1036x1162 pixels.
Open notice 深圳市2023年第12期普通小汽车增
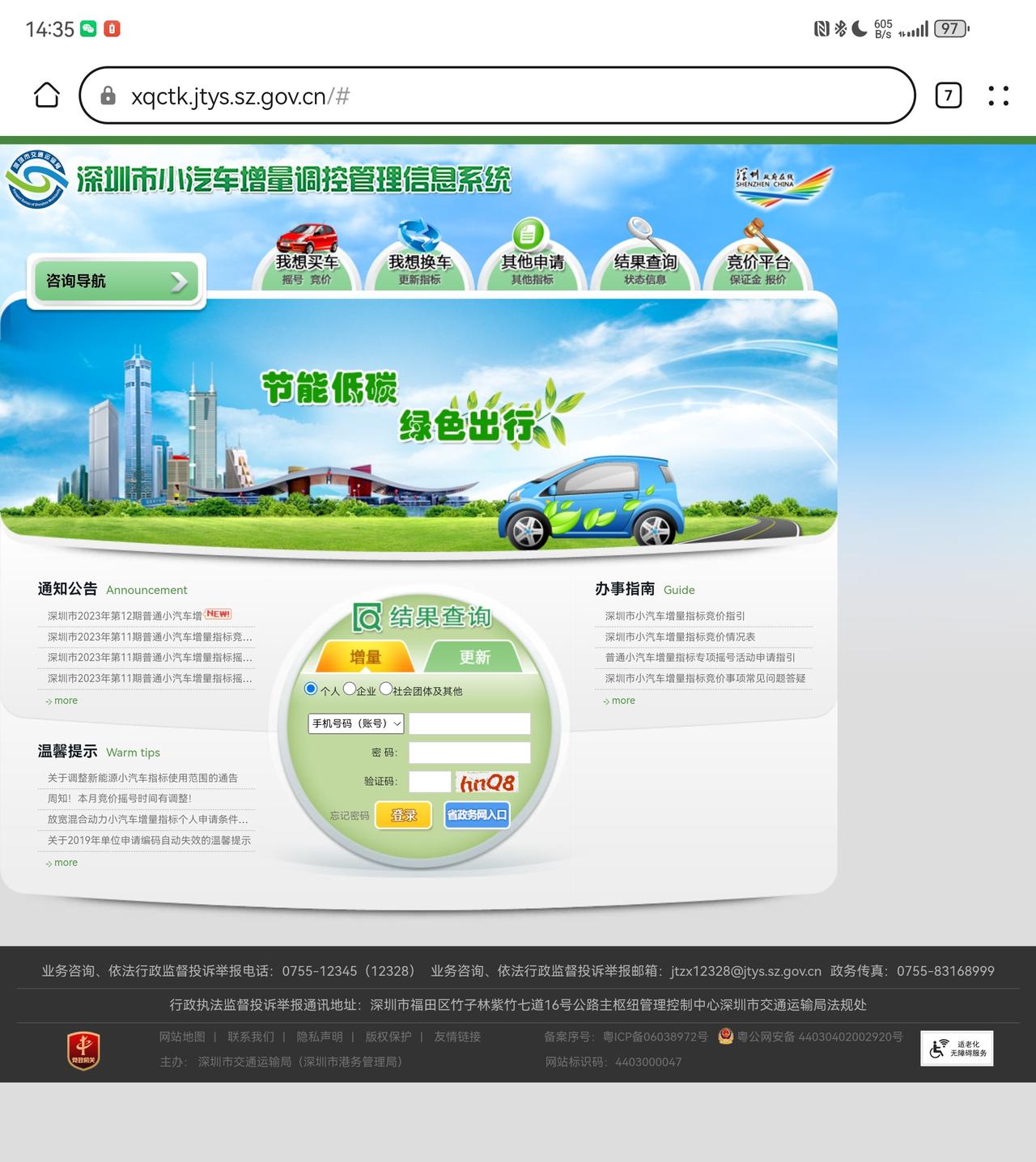(x=125, y=616)
